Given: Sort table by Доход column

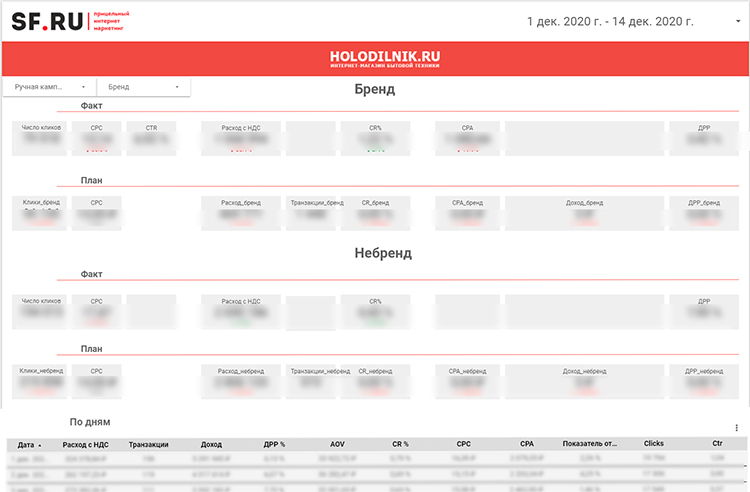Looking at the screenshot, I should 211,445.
